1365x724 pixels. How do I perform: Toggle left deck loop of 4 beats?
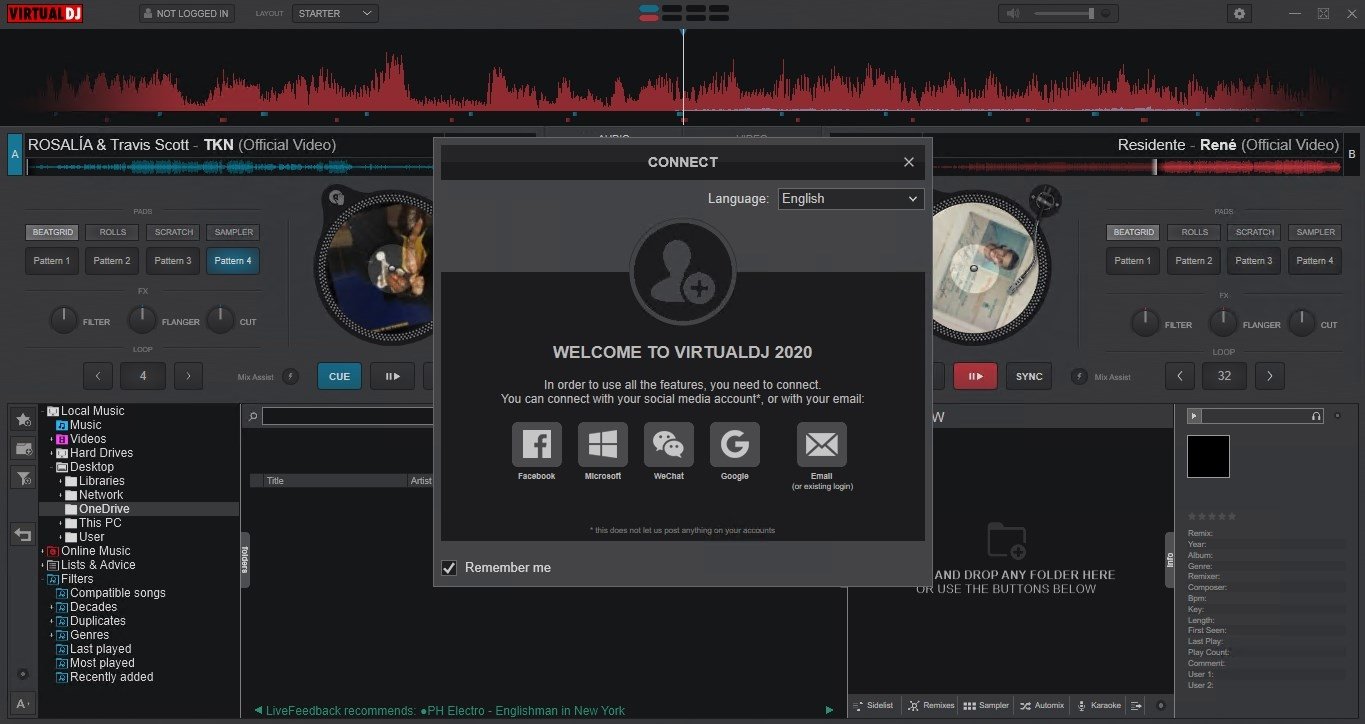coord(143,376)
